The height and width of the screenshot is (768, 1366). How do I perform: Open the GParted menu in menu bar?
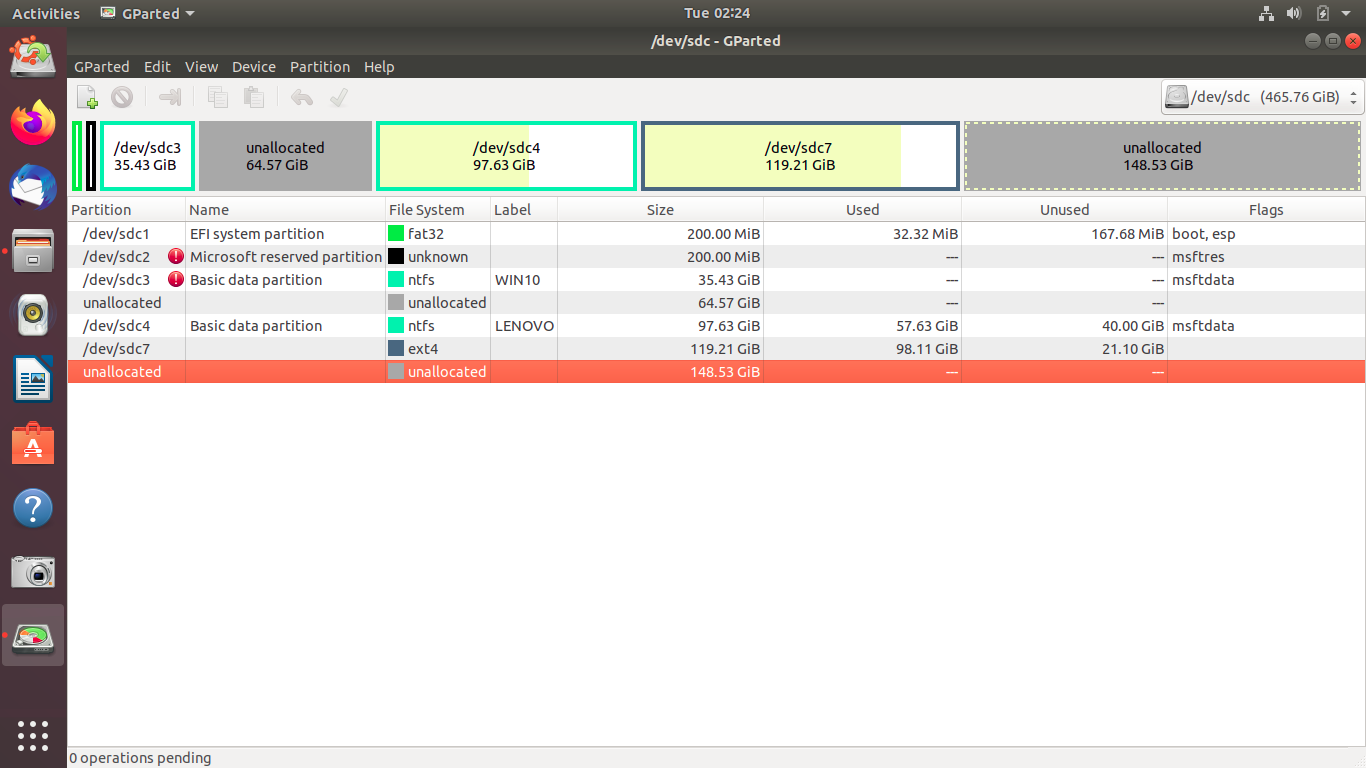pyautogui.click(x=102, y=67)
